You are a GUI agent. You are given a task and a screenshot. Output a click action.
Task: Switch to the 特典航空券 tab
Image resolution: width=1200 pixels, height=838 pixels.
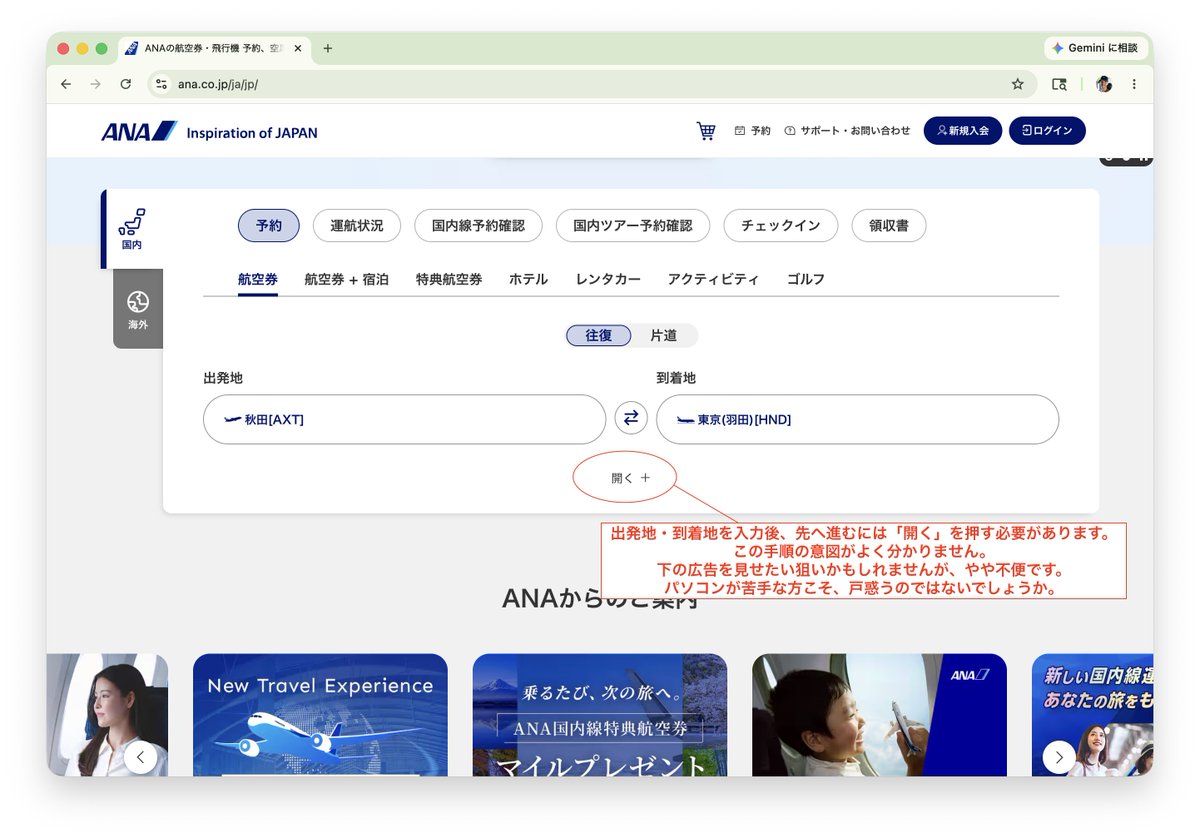point(449,280)
